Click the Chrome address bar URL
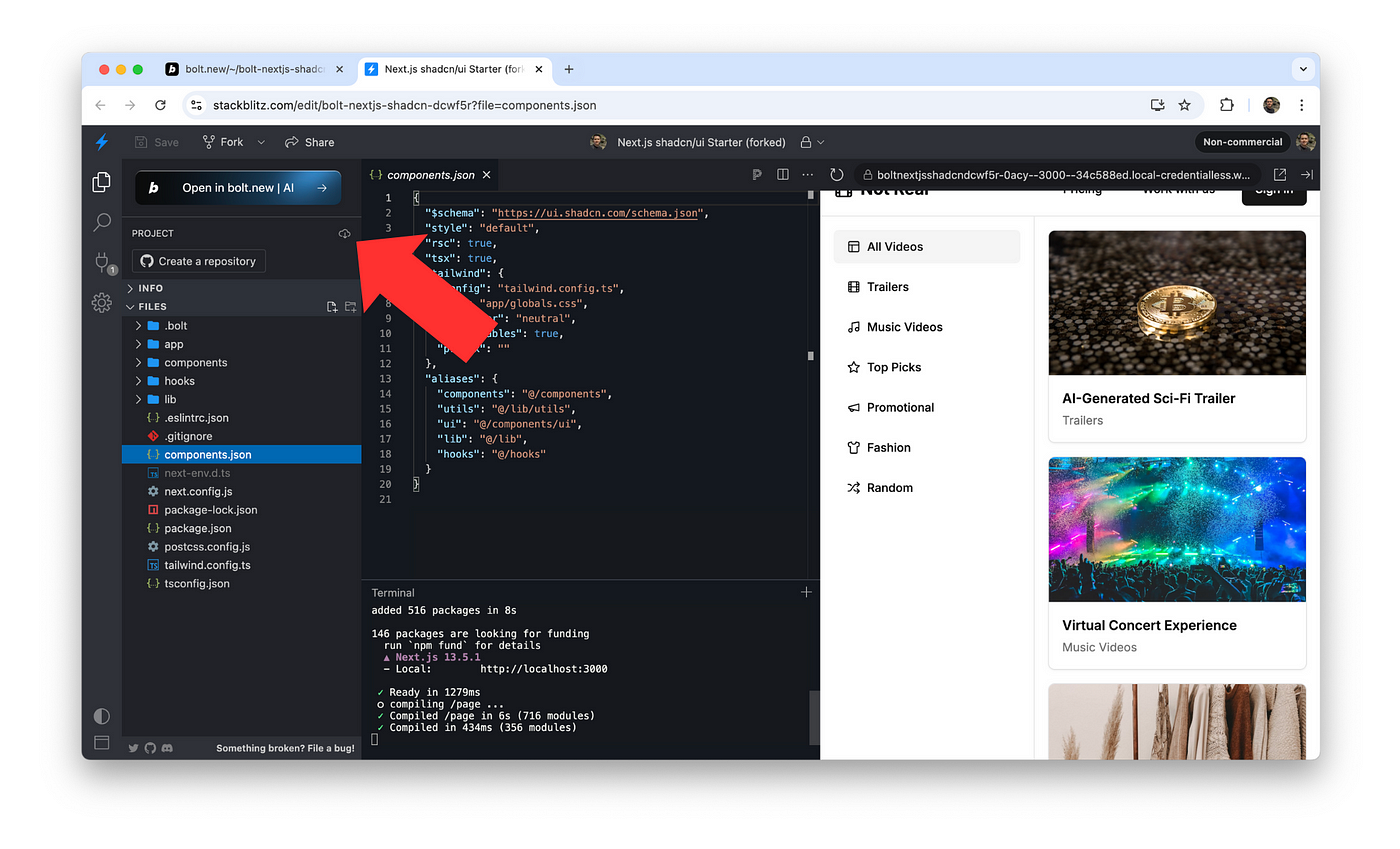1400x849 pixels. [x=405, y=105]
